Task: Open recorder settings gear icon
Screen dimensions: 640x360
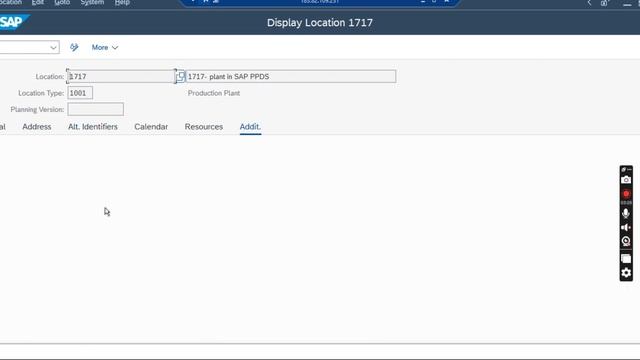Action: (626, 272)
